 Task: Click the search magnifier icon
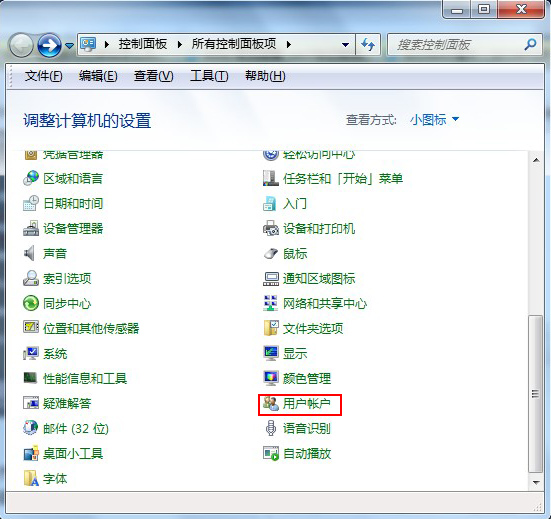[x=530, y=44]
